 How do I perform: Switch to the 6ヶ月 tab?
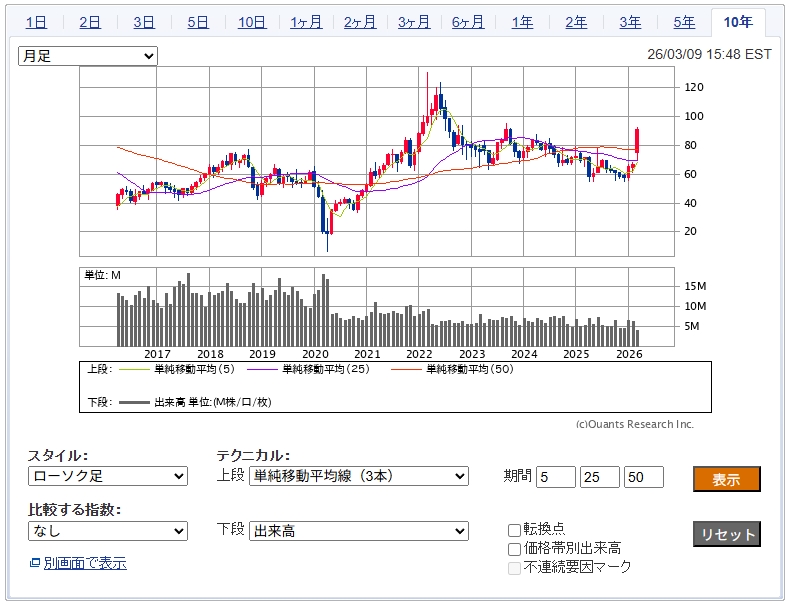point(468,22)
